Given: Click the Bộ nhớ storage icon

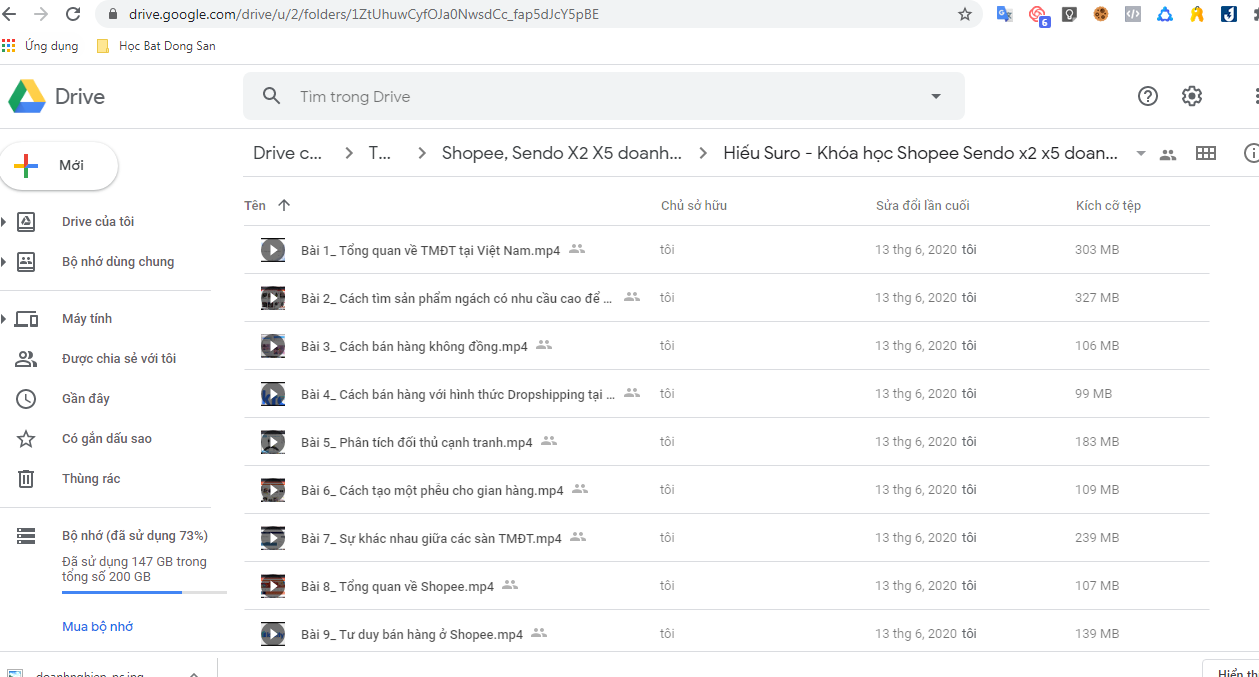Looking at the screenshot, I should coord(26,536).
